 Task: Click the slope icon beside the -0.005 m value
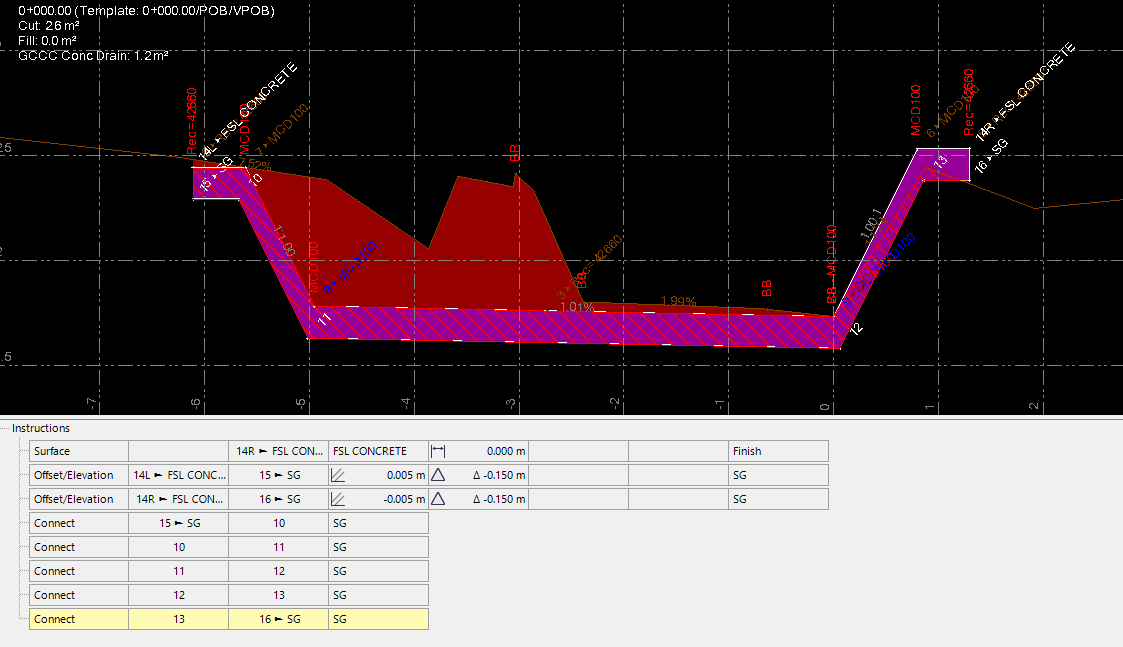click(337, 499)
